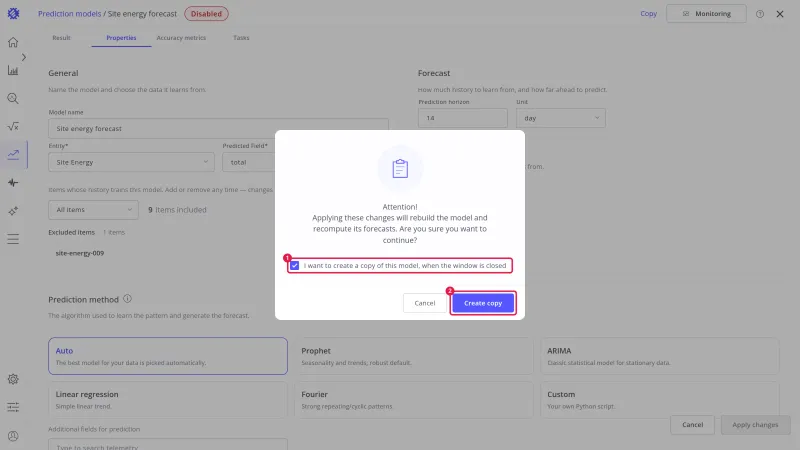
Task: Select the Auto prediction method card
Action: pyautogui.click(x=168, y=356)
